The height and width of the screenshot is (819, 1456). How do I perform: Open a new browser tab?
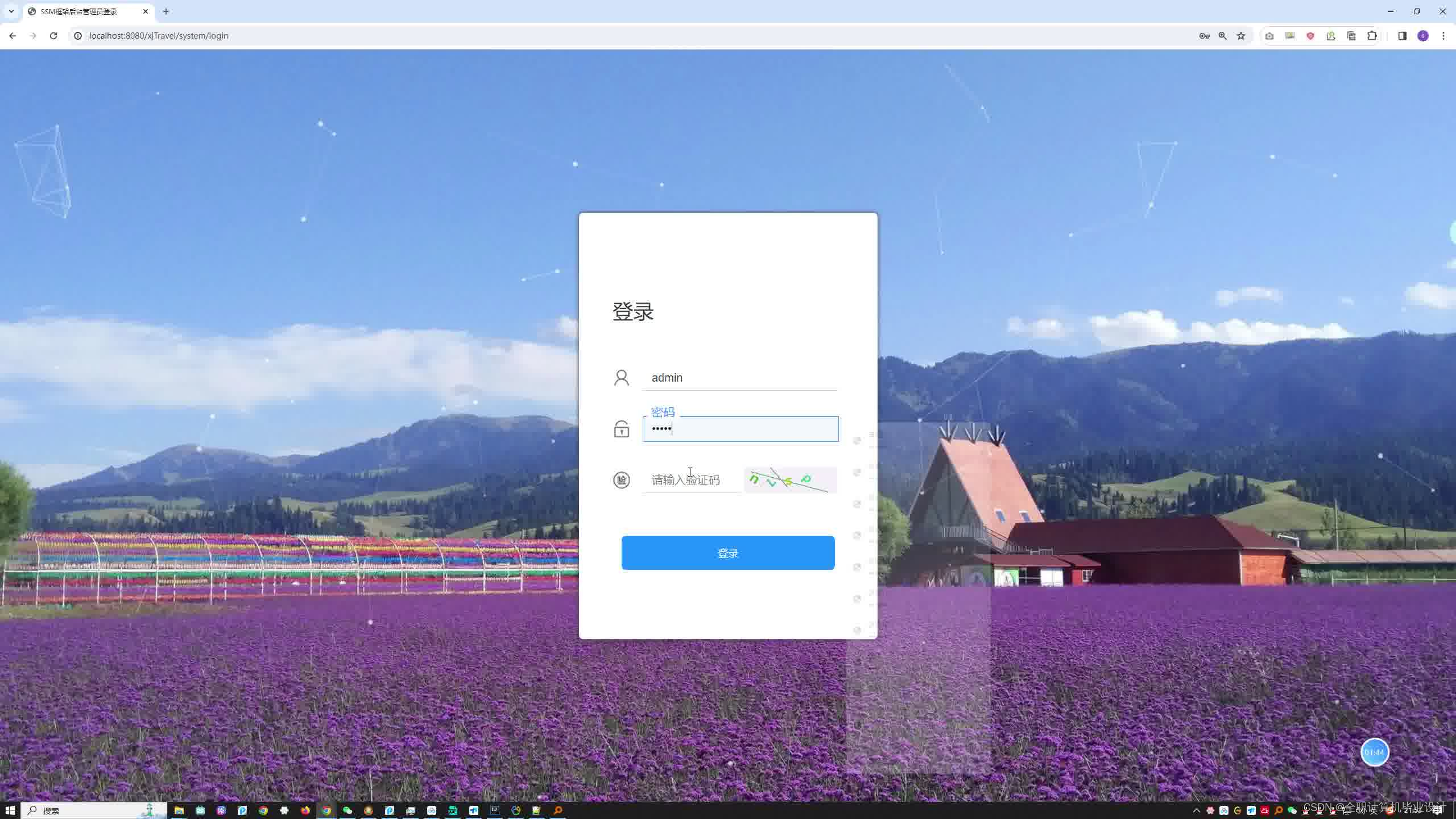pyautogui.click(x=166, y=11)
